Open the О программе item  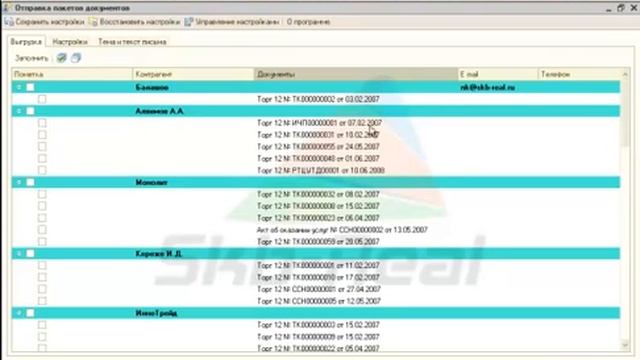click(308, 22)
